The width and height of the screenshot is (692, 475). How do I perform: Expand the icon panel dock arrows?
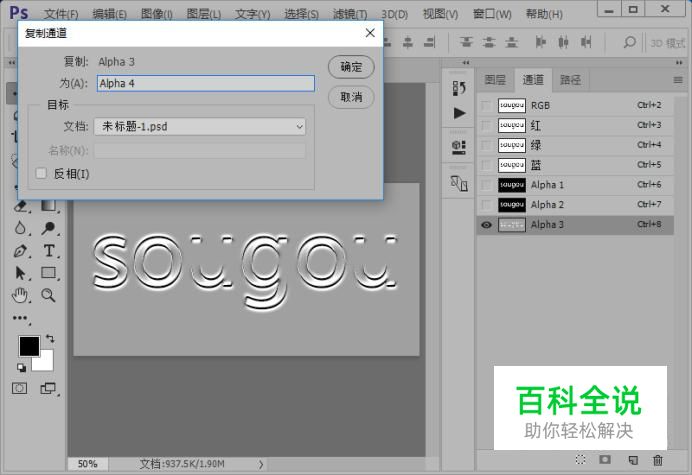pyautogui.click(x=466, y=63)
